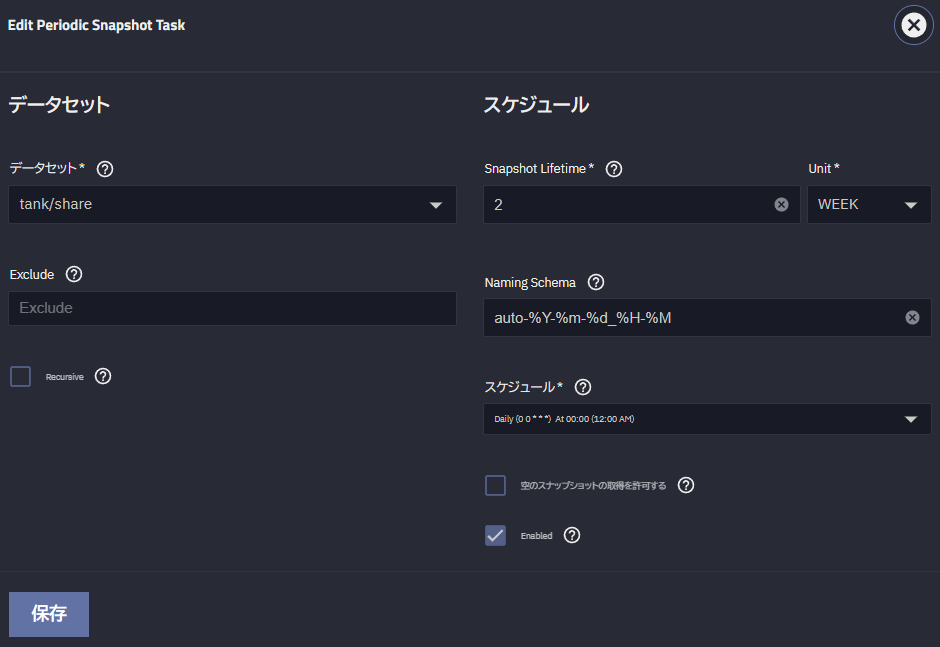Clear the Snapshot Lifetime value with its X icon
This screenshot has height=647, width=940.
point(781,204)
